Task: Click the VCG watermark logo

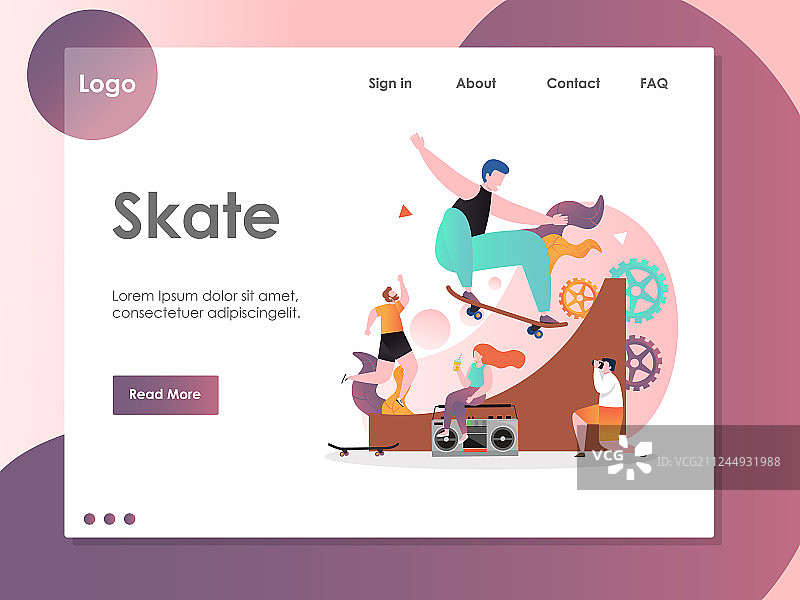Action: (622, 457)
